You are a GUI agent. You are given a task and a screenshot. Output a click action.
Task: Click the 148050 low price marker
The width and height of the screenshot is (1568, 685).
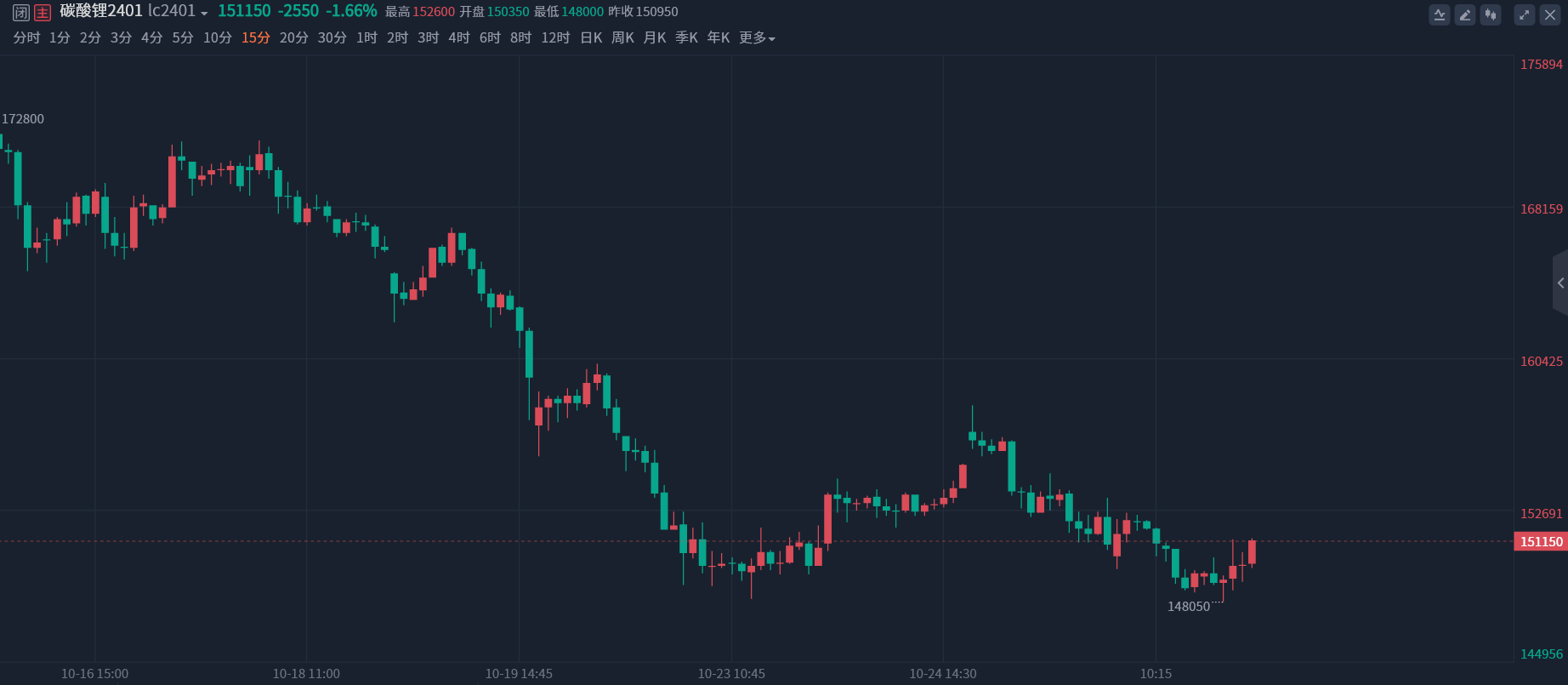pos(1189,607)
